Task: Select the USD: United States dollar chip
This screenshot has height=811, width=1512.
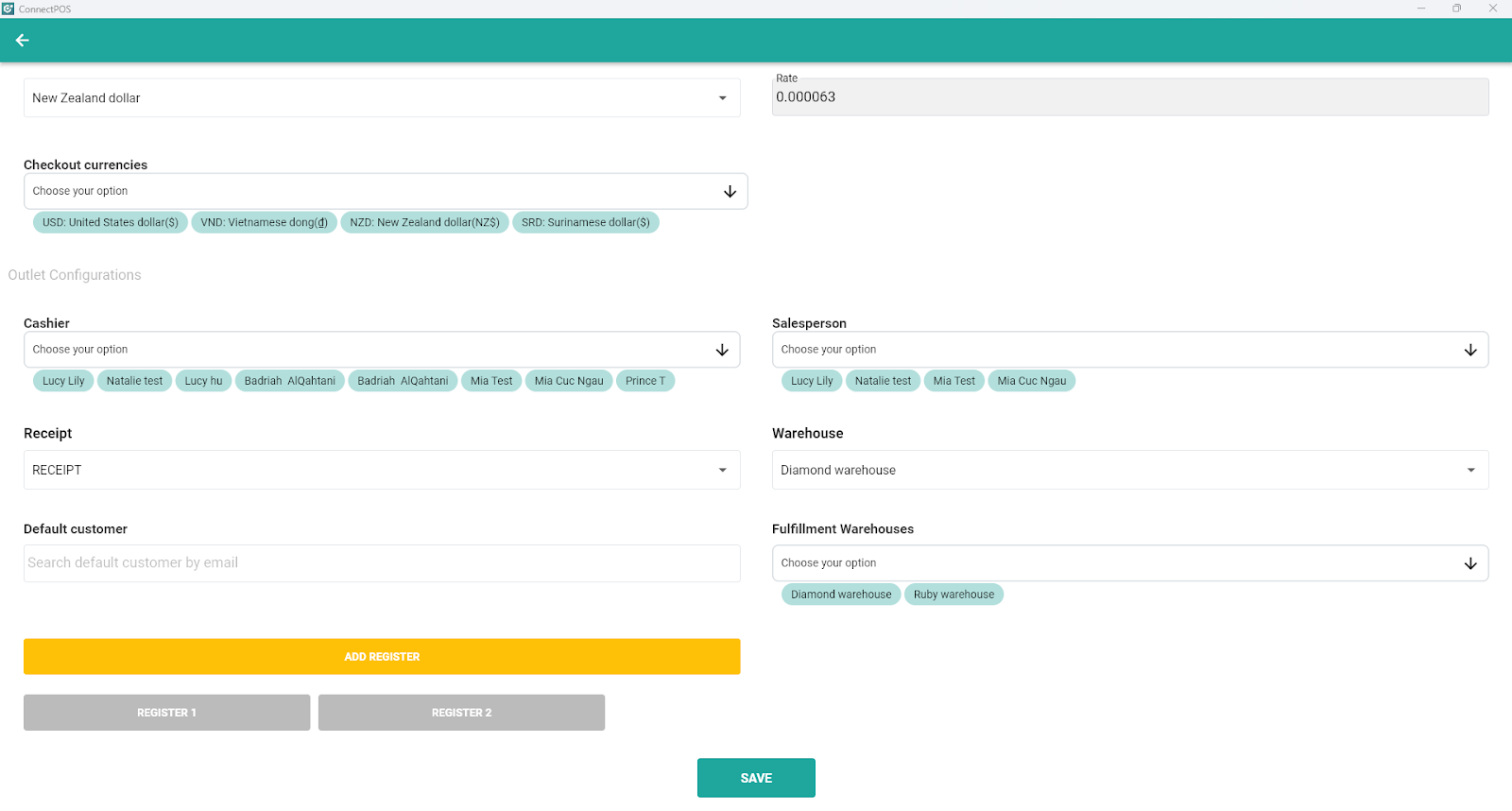Action: click(111, 223)
